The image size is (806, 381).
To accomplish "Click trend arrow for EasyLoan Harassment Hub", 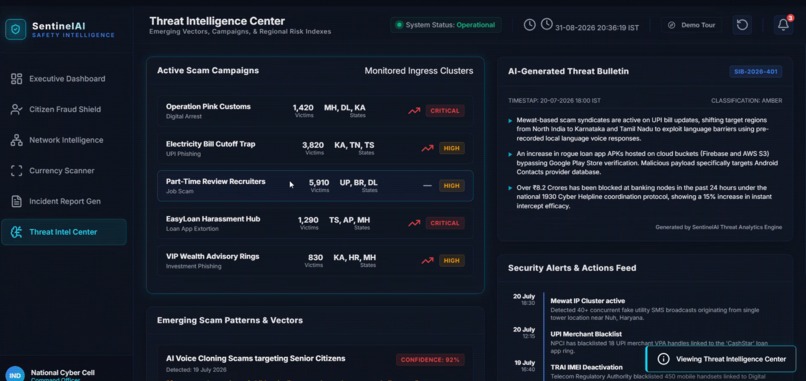I will (414, 223).
